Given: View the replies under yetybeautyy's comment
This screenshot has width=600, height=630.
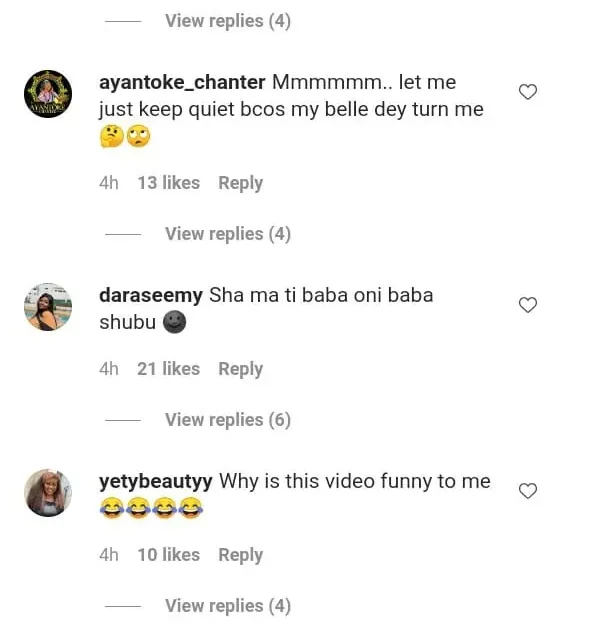Looking at the screenshot, I should coord(227,606).
